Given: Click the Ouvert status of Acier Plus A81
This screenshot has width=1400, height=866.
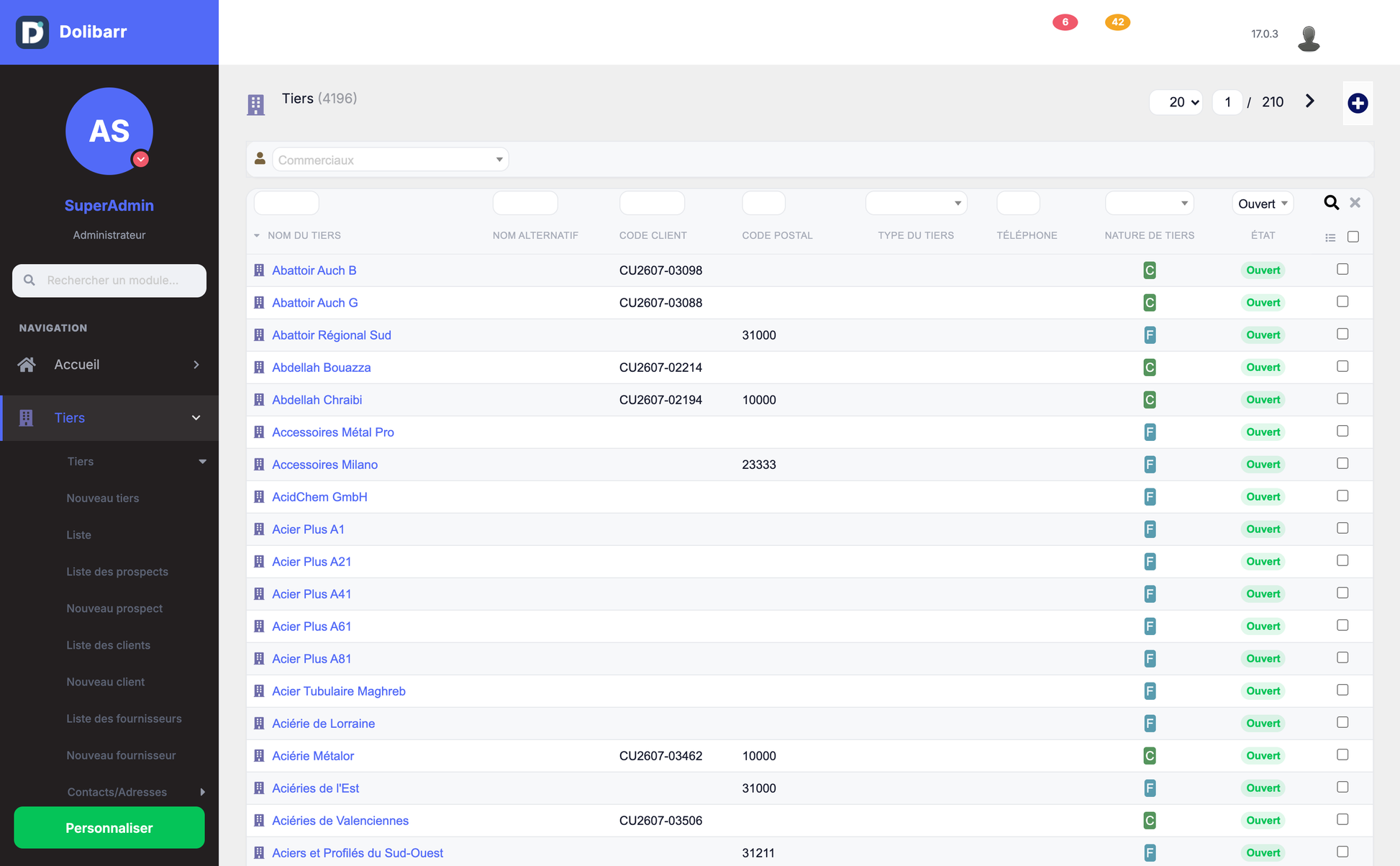Looking at the screenshot, I should tap(1263, 659).
